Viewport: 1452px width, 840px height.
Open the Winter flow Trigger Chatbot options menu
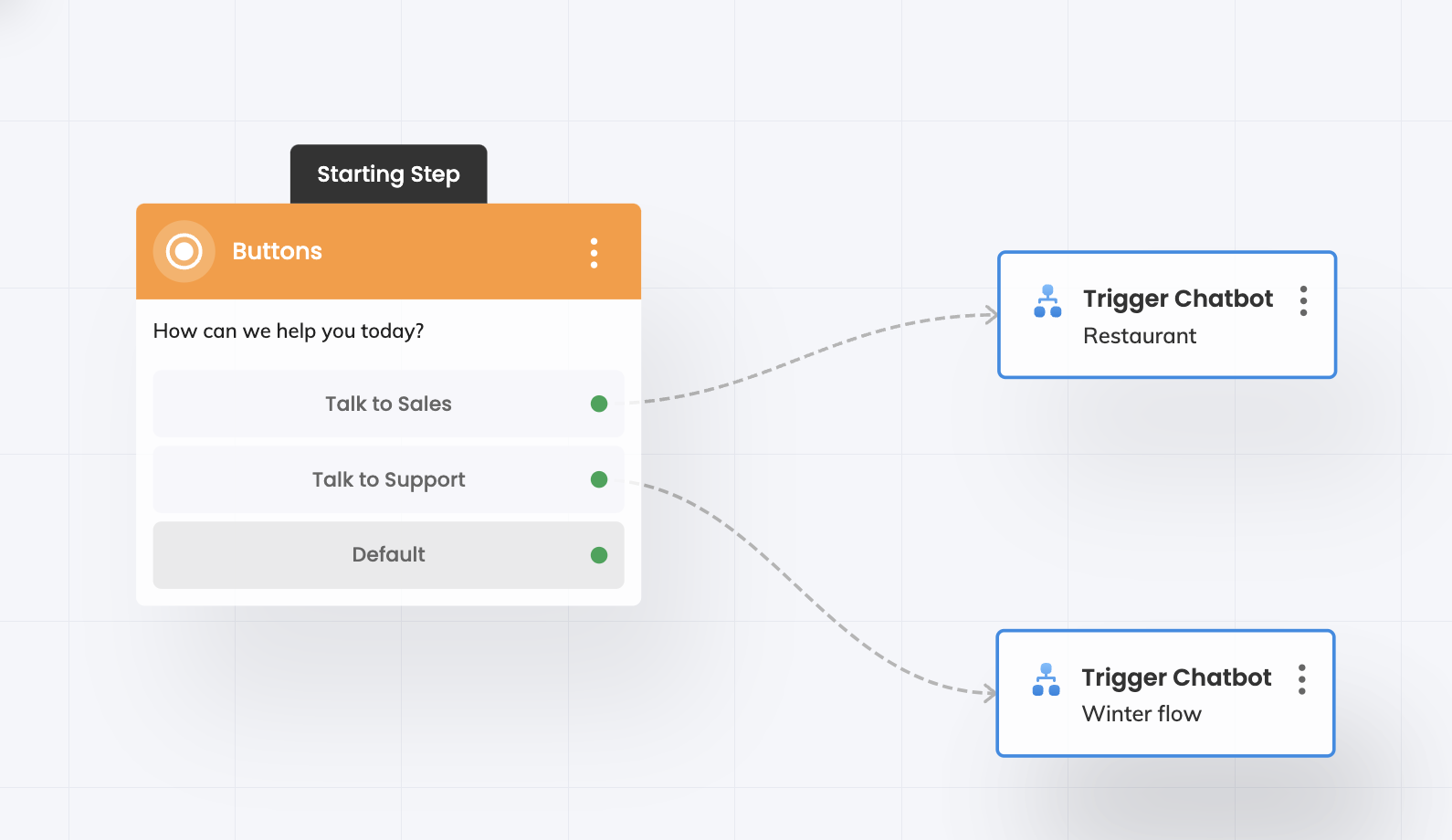tap(1301, 679)
